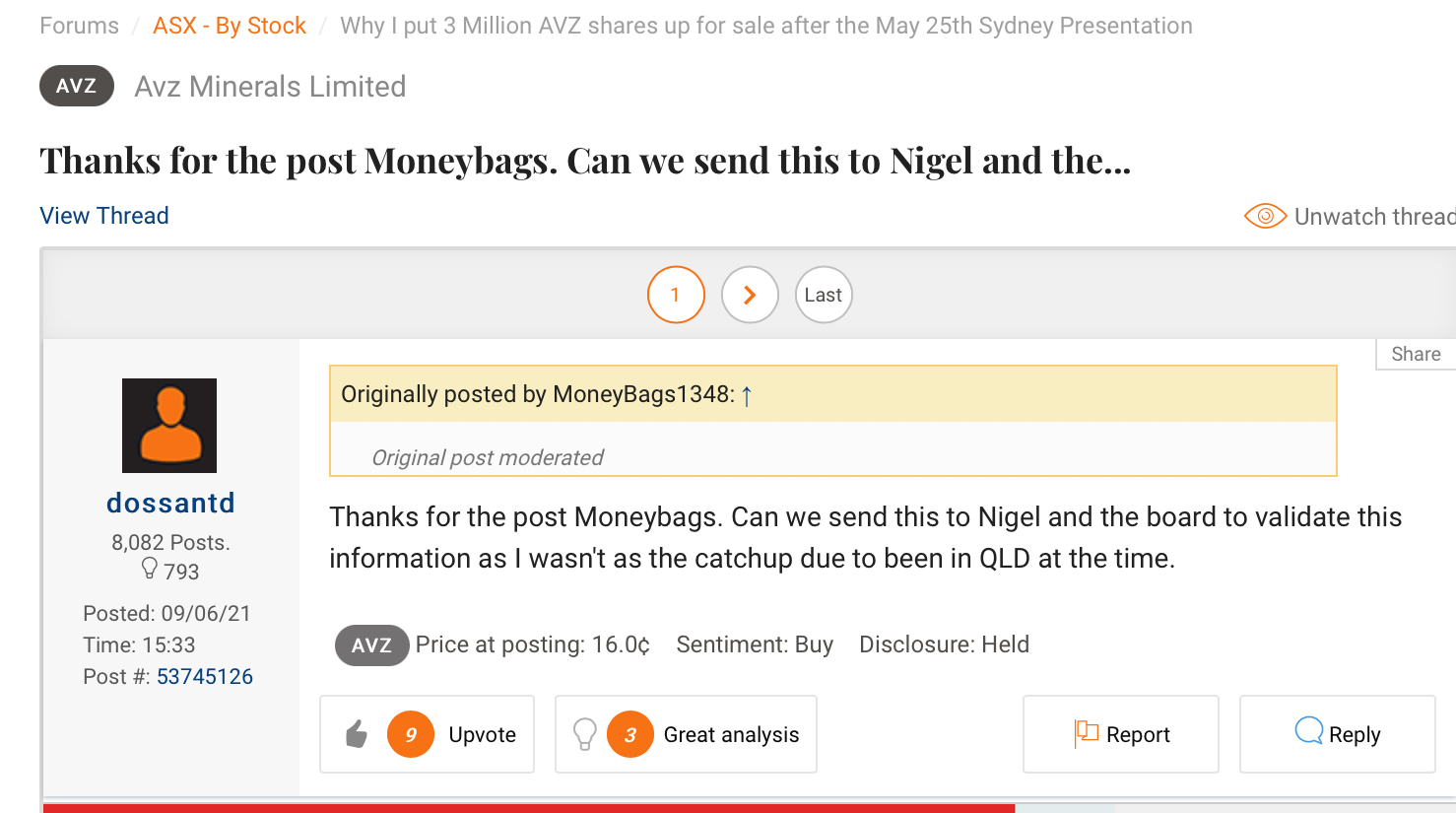Click the AVZ badge beside Avz Minerals Limited
Viewport: 1456px width, 813px height.
pos(77,86)
